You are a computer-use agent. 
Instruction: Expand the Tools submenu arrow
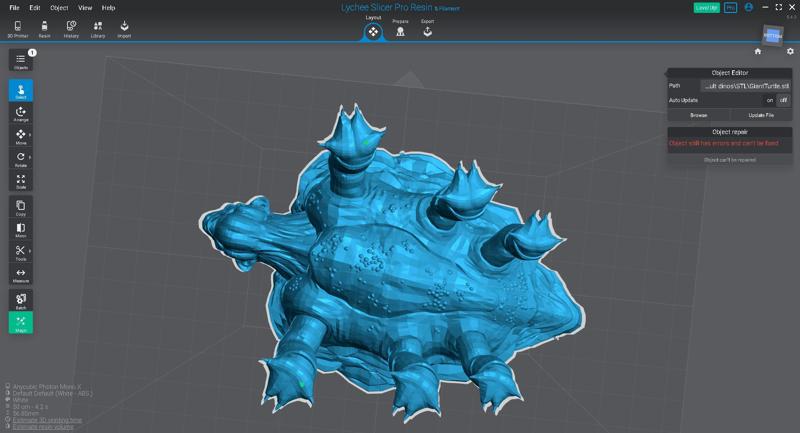pyautogui.click(x=30, y=250)
